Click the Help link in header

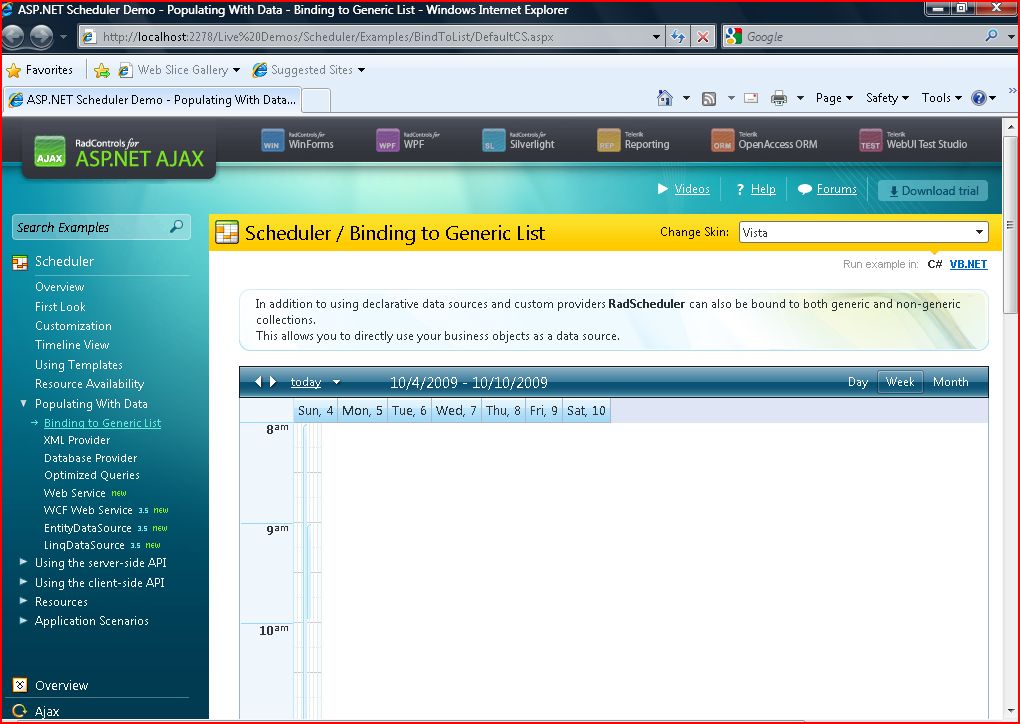762,189
